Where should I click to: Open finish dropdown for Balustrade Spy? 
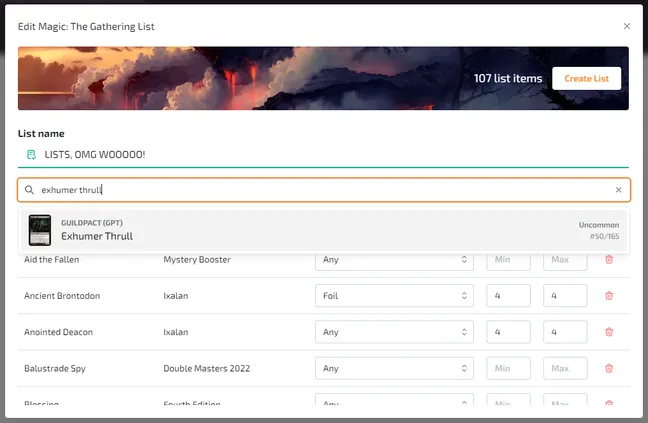coord(394,368)
